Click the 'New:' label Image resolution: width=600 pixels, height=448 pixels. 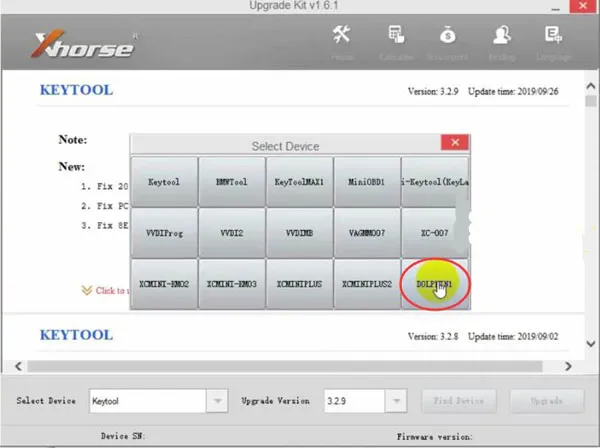pyautogui.click(x=72, y=167)
